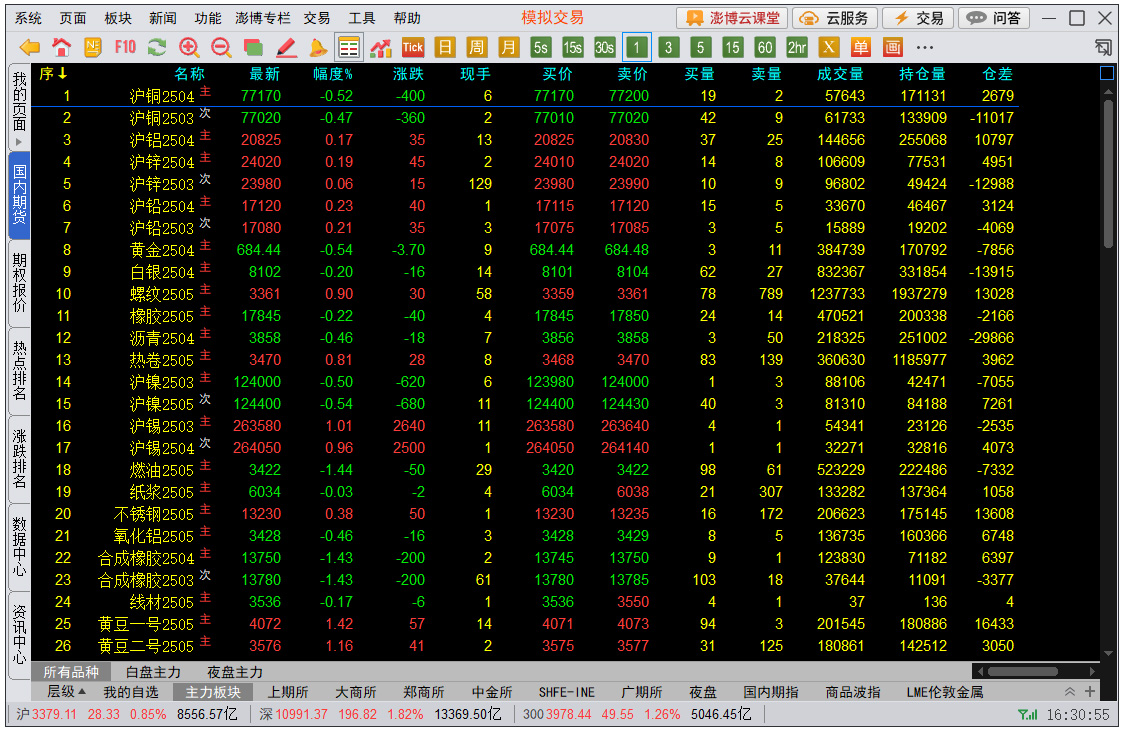Viewport: 1127px width, 730px height.
Task: Select 沪铜2504 row name
Action: click(162, 96)
